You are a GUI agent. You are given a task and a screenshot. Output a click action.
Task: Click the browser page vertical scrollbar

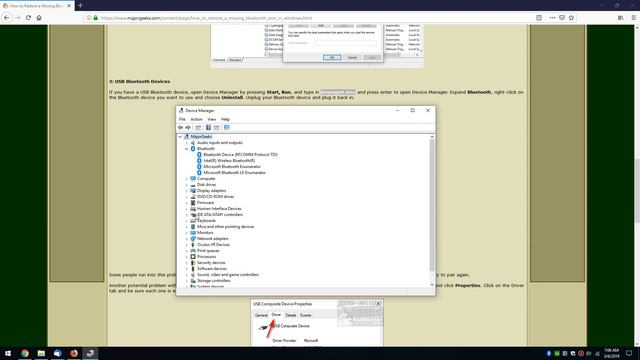click(x=637, y=190)
